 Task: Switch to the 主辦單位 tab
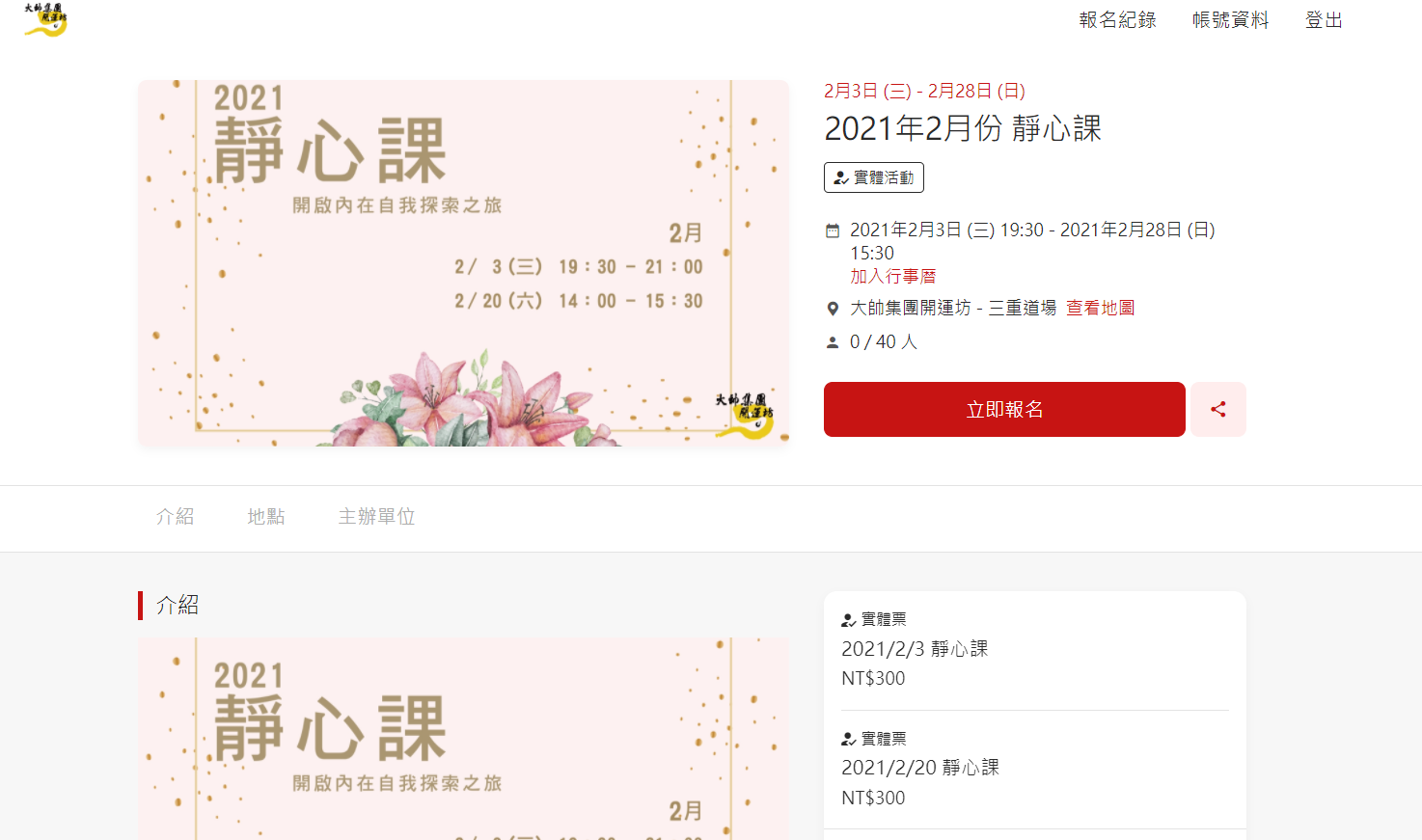tap(377, 517)
